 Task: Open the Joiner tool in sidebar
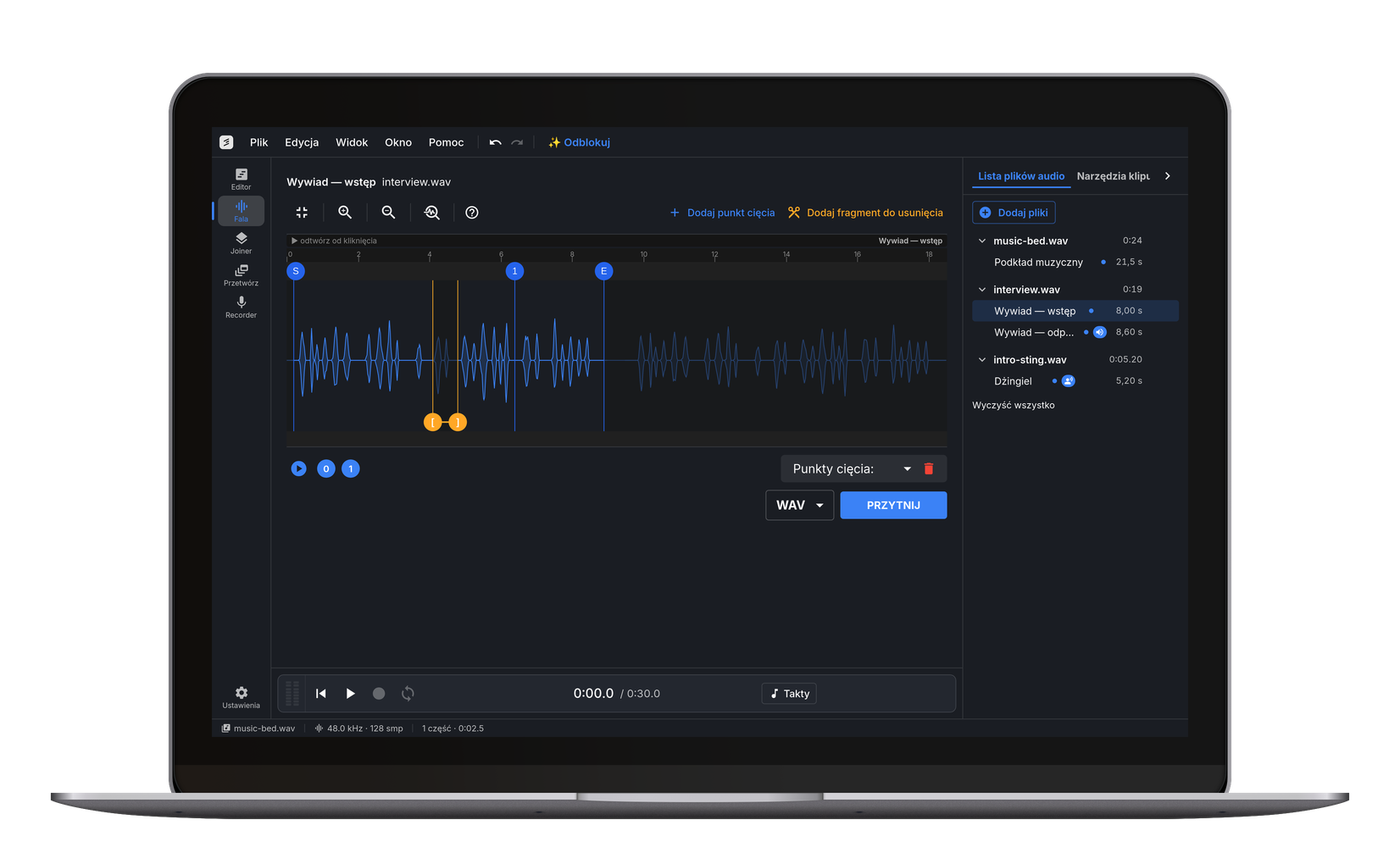pyautogui.click(x=241, y=243)
